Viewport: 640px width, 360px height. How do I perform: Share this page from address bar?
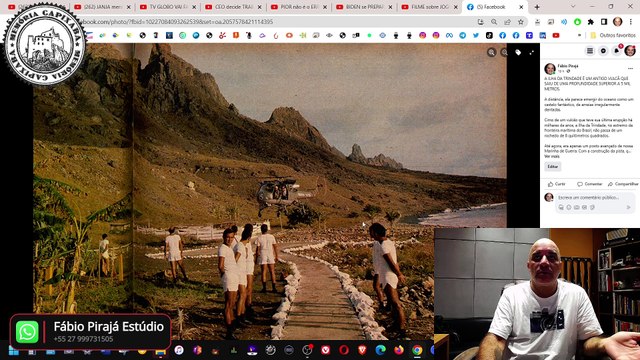[x=507, y=22]
